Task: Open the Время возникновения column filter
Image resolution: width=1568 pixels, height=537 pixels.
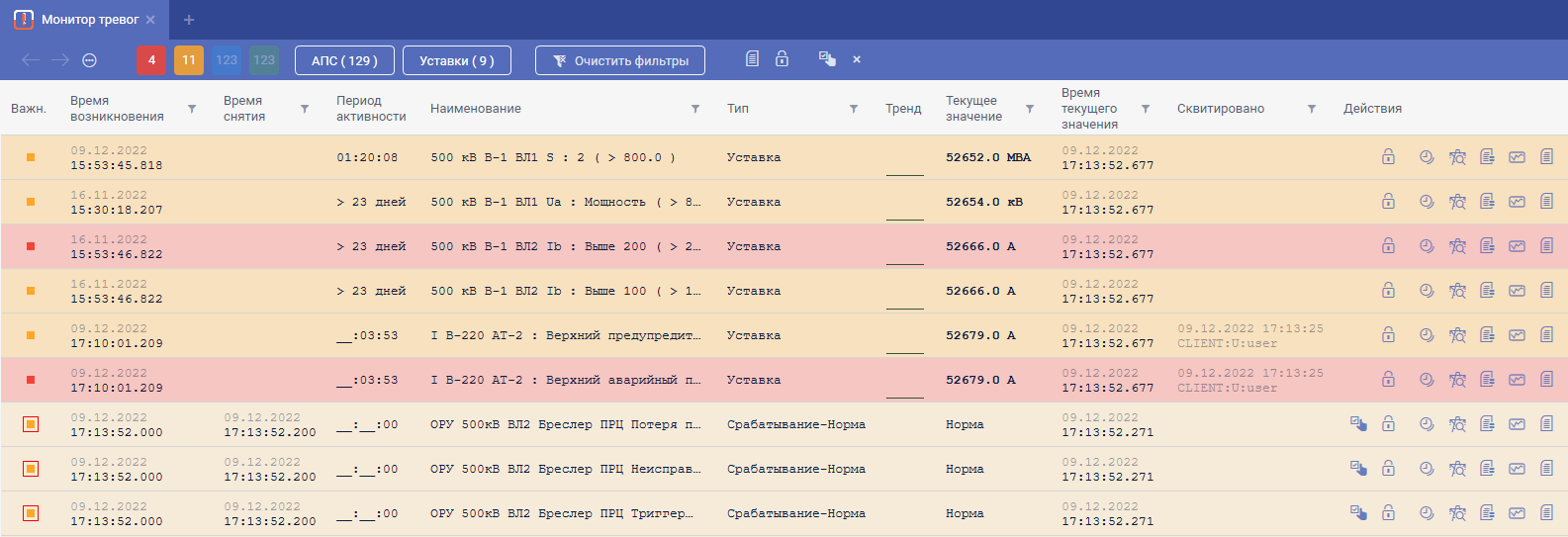Action: [192, 109]
